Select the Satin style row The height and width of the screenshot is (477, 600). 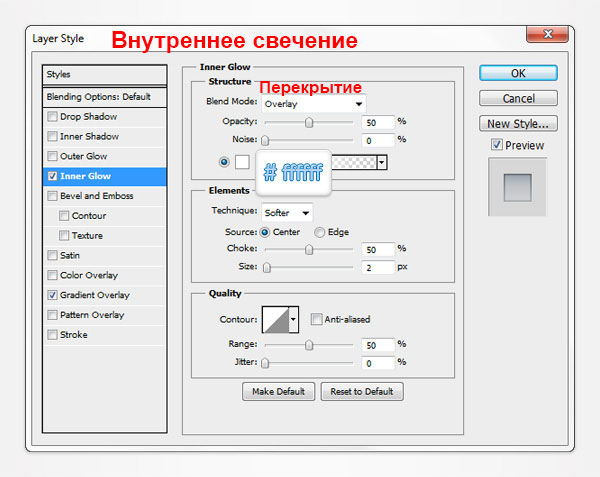(x=104, y=255)
